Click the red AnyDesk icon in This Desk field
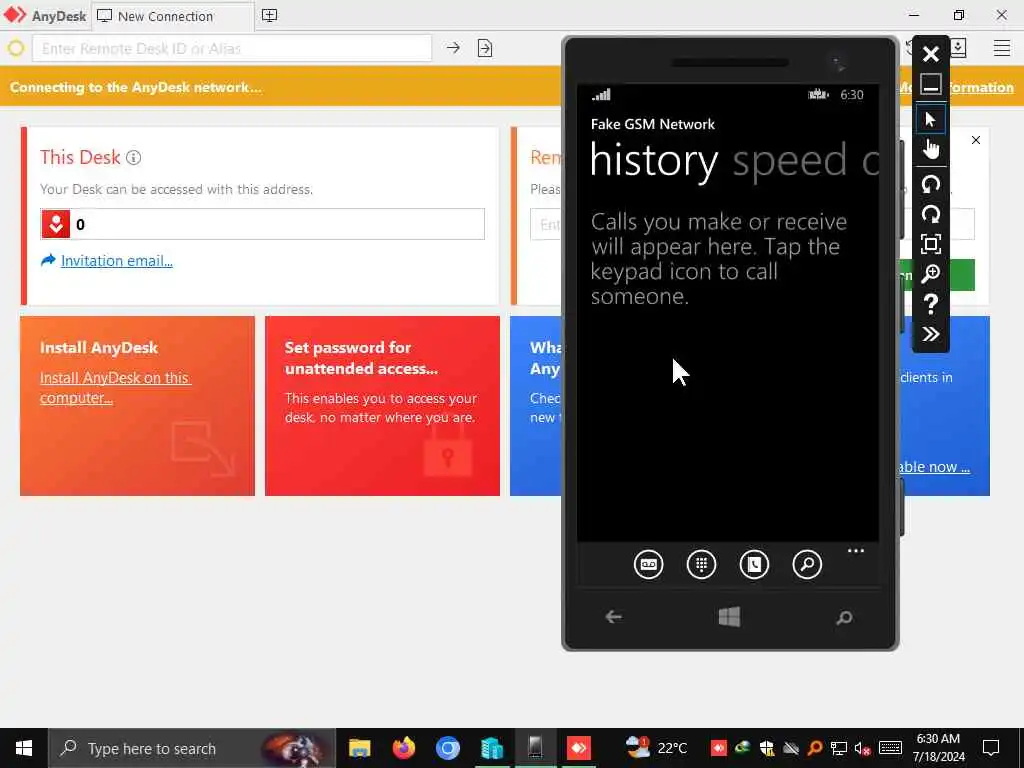Screen dimensions: 1024x768 56,224
